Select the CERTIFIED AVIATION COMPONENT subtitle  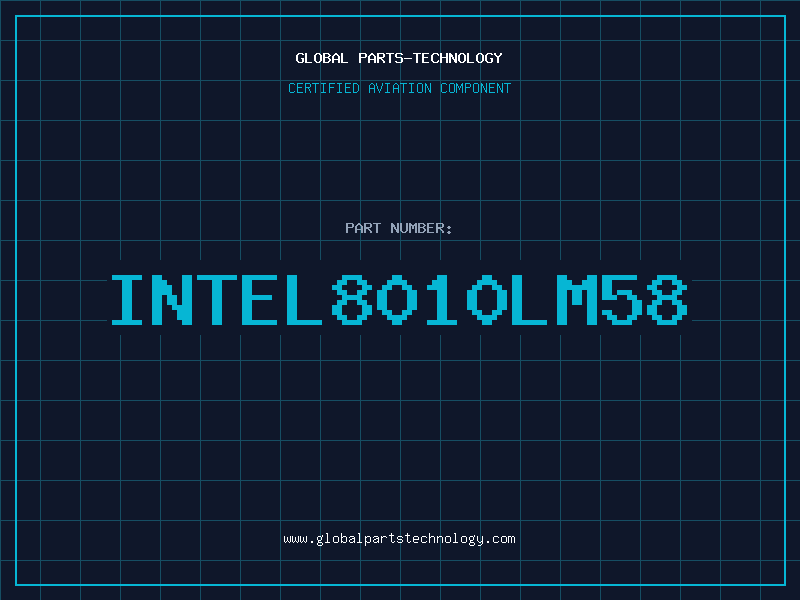coord(399,88)
